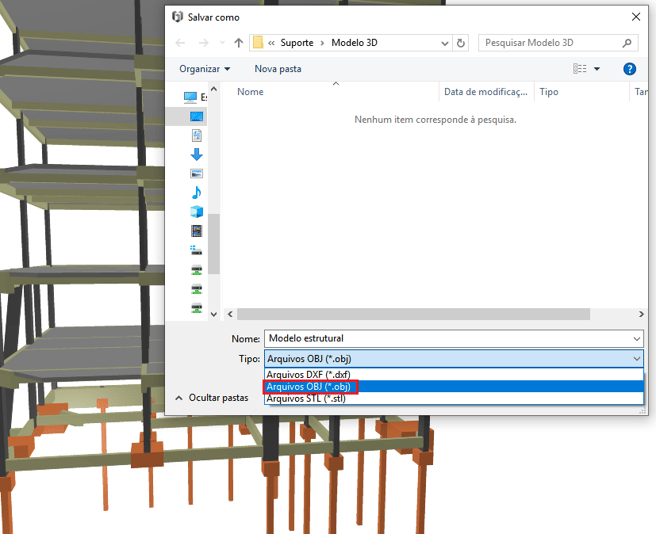Create a folder with Nova pasta
The height and width of the screenshot is (534, 656).
(277, 69)
